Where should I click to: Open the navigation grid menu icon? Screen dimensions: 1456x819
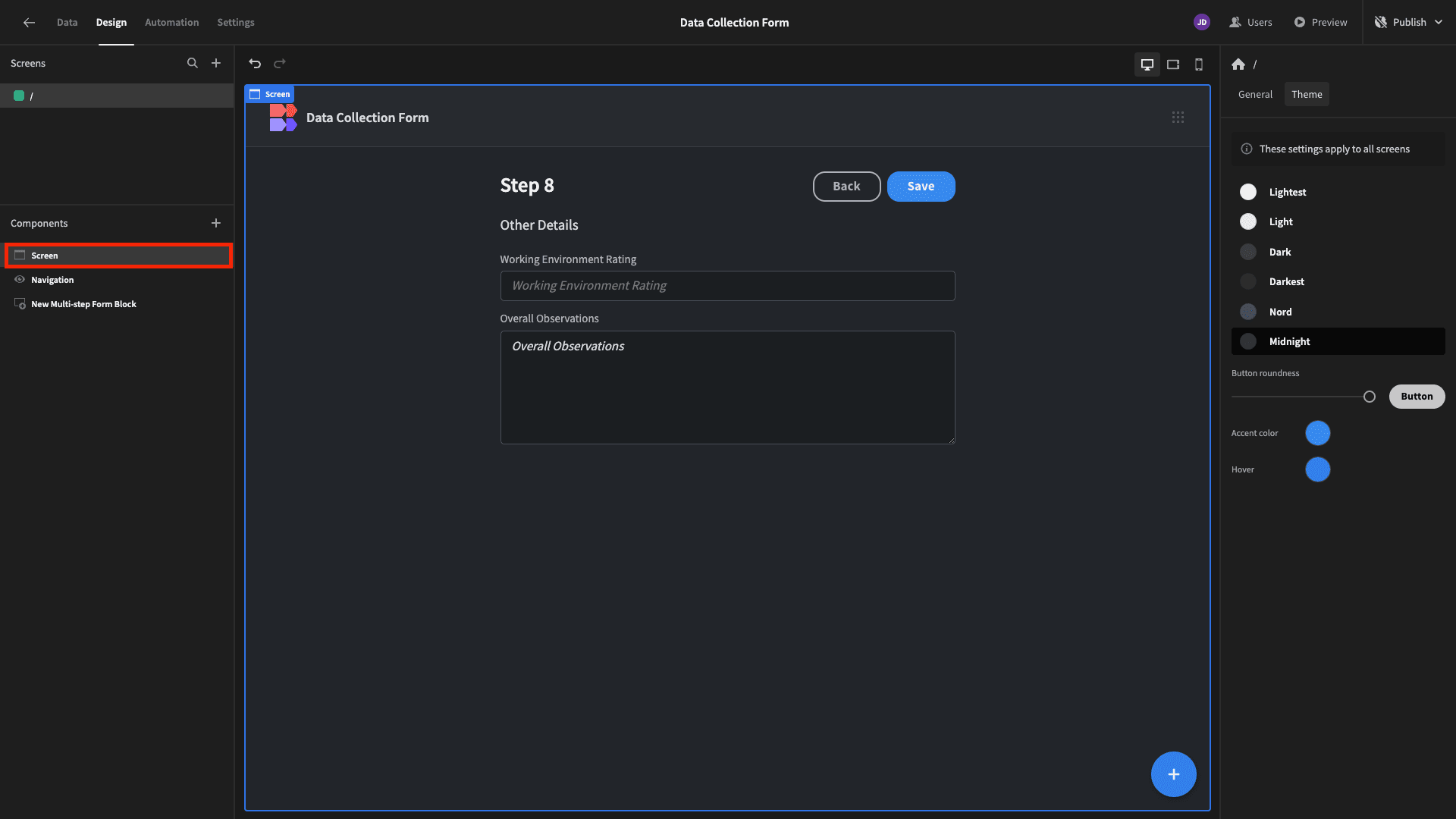point(1178,118)
